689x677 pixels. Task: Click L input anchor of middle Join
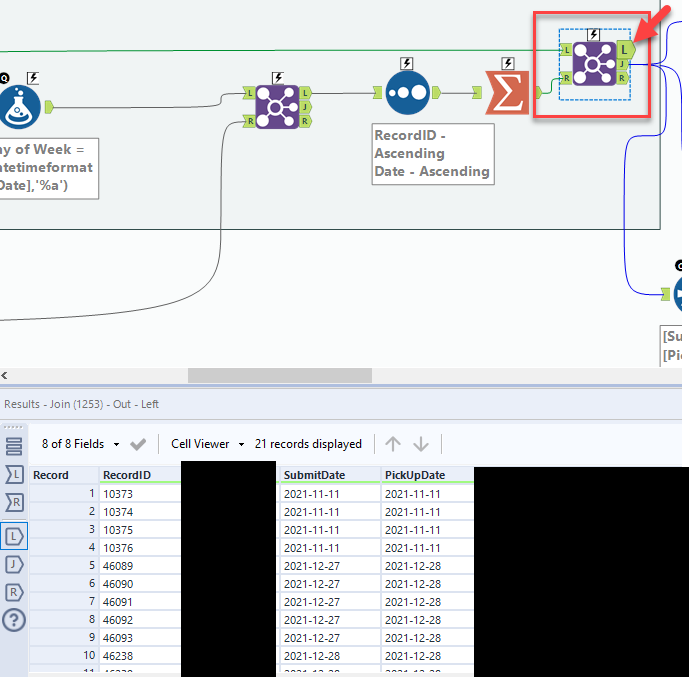pos(249,93)
